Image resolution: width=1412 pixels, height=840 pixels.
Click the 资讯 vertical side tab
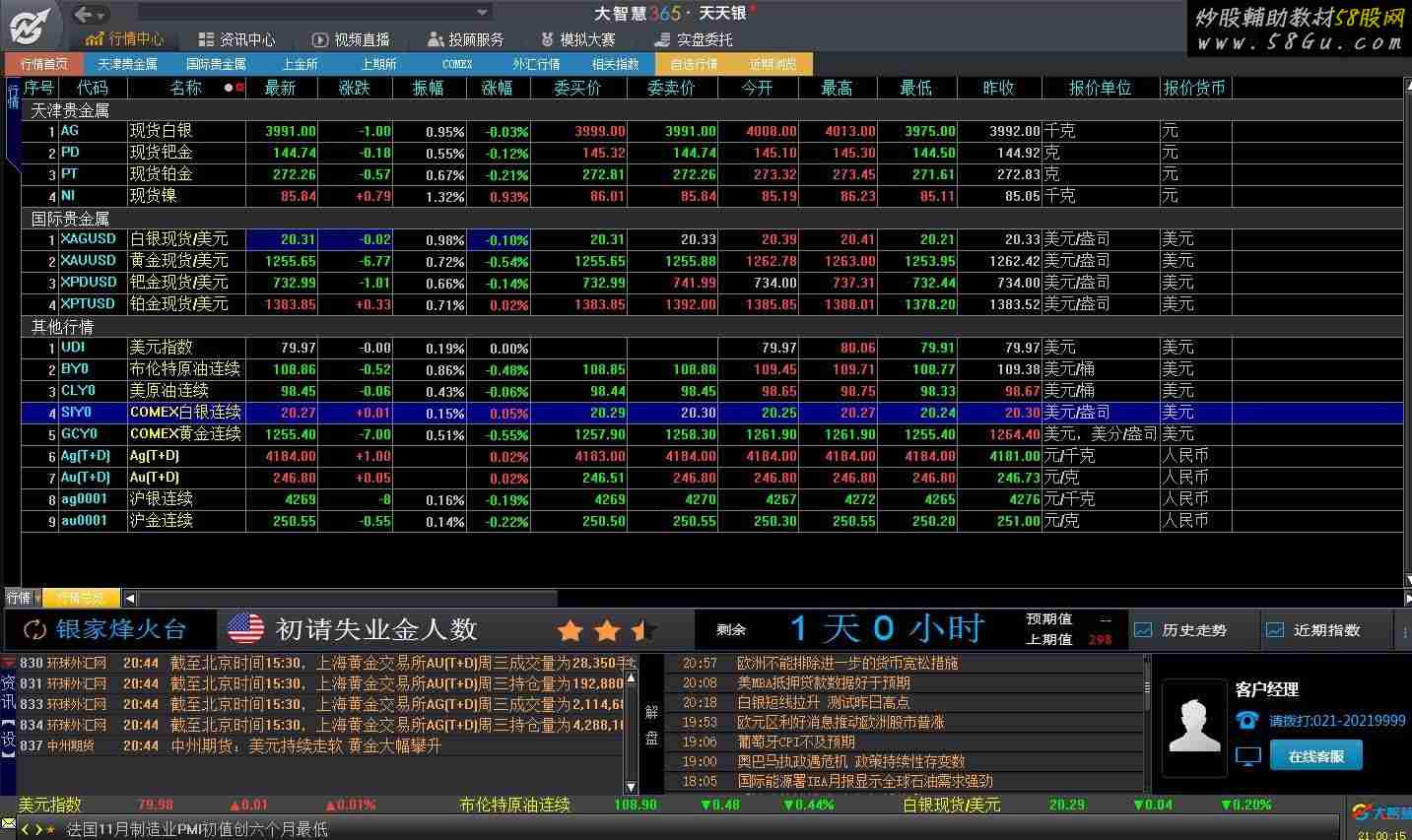(x=8, y=691)
